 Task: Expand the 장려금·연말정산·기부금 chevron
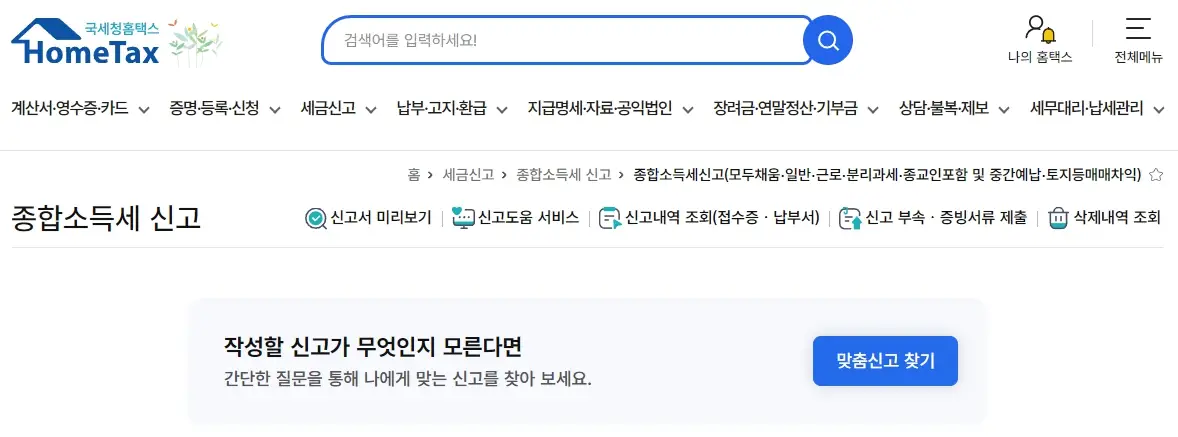(872, 110)
